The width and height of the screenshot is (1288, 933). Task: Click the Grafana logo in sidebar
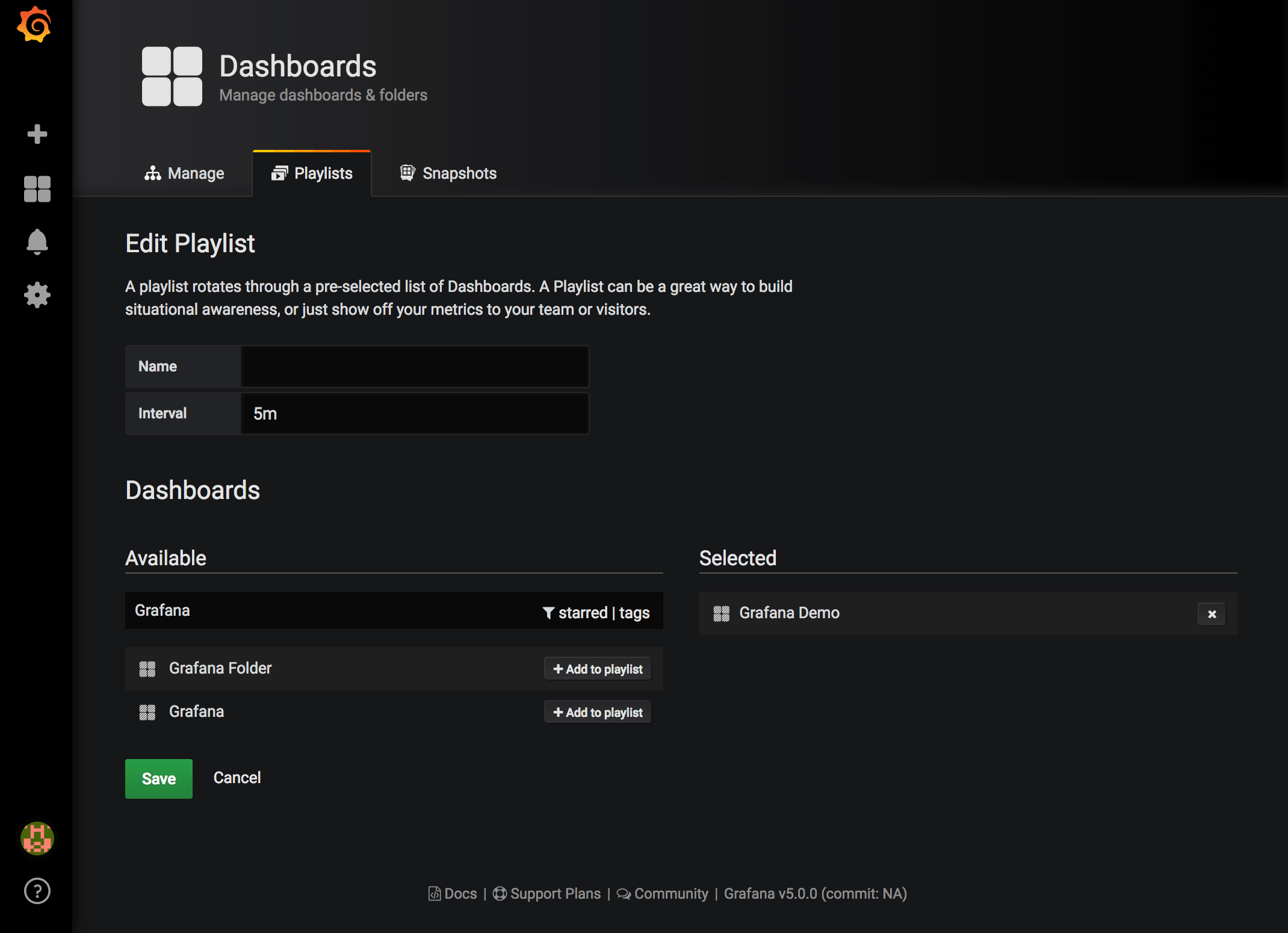(x=35, y=25)
